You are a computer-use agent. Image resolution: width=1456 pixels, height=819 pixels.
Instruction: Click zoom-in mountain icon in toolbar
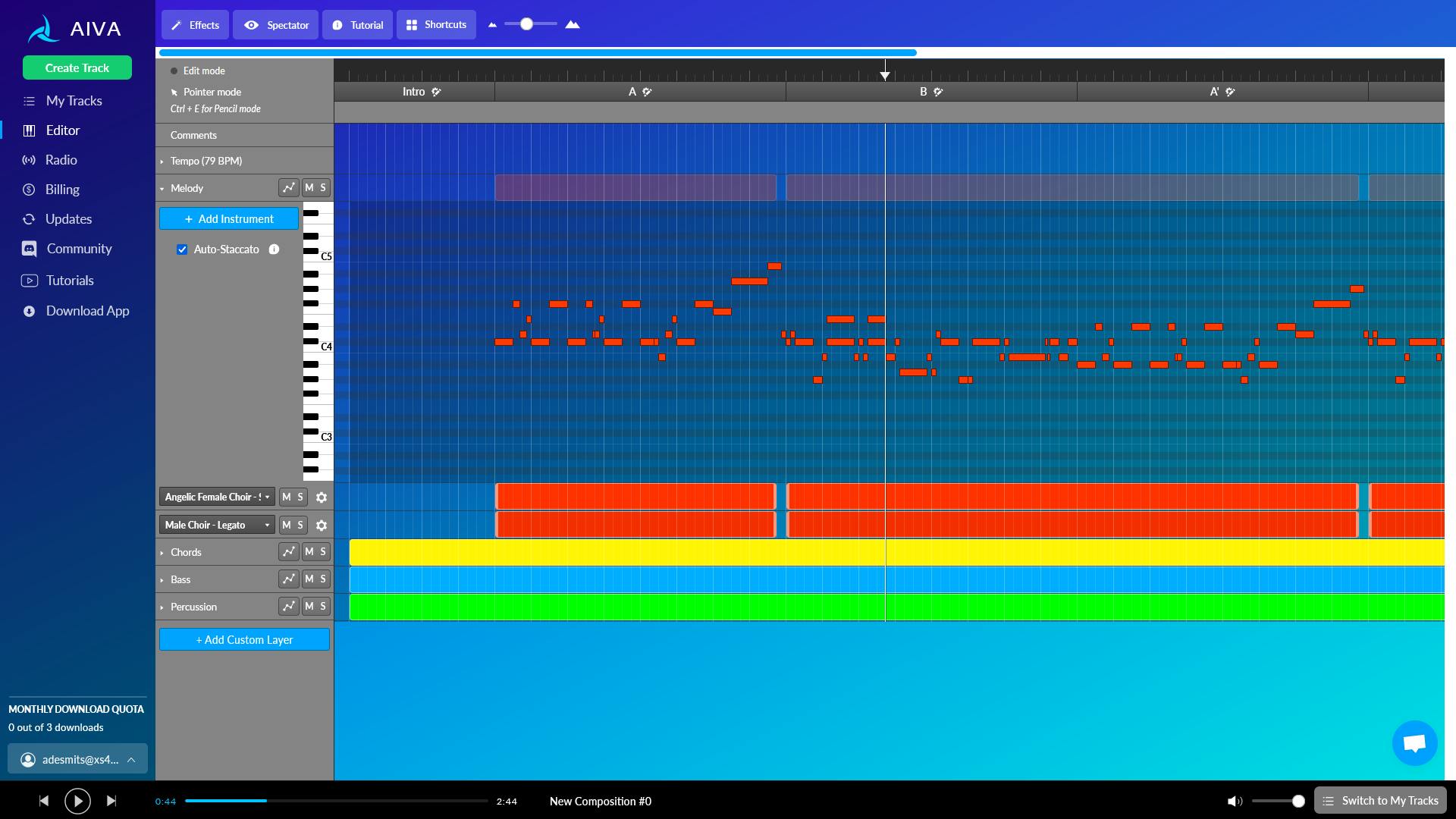[x=573, y=24]
